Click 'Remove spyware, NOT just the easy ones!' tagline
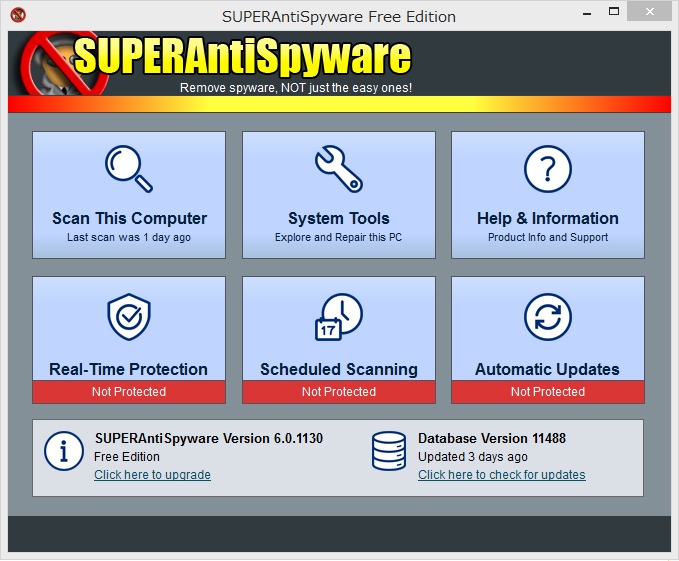This screenshot has width=679, height=561. pos(296,88)
